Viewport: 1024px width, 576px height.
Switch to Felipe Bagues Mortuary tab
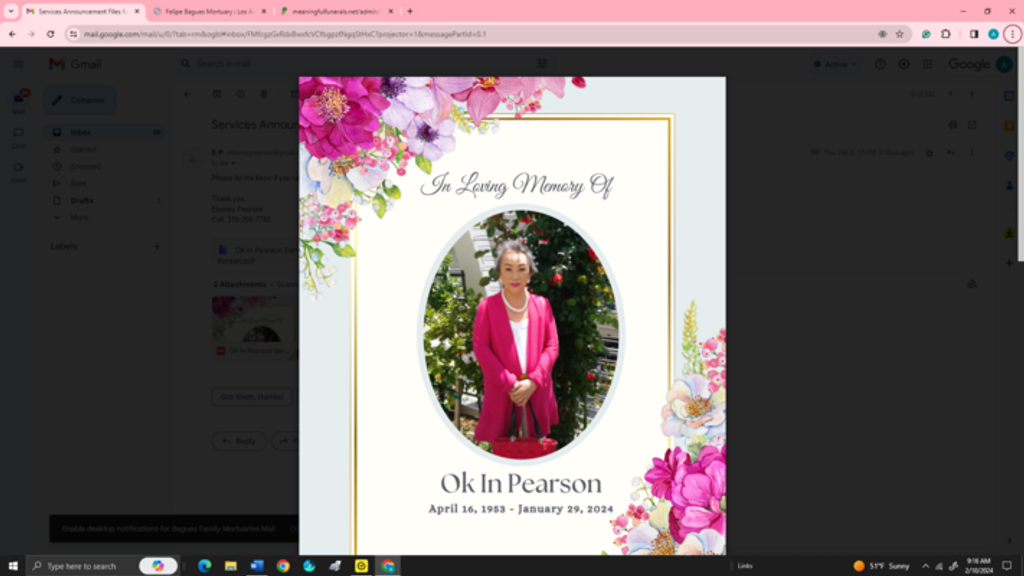pyautogui.click(x=209, y=11)
